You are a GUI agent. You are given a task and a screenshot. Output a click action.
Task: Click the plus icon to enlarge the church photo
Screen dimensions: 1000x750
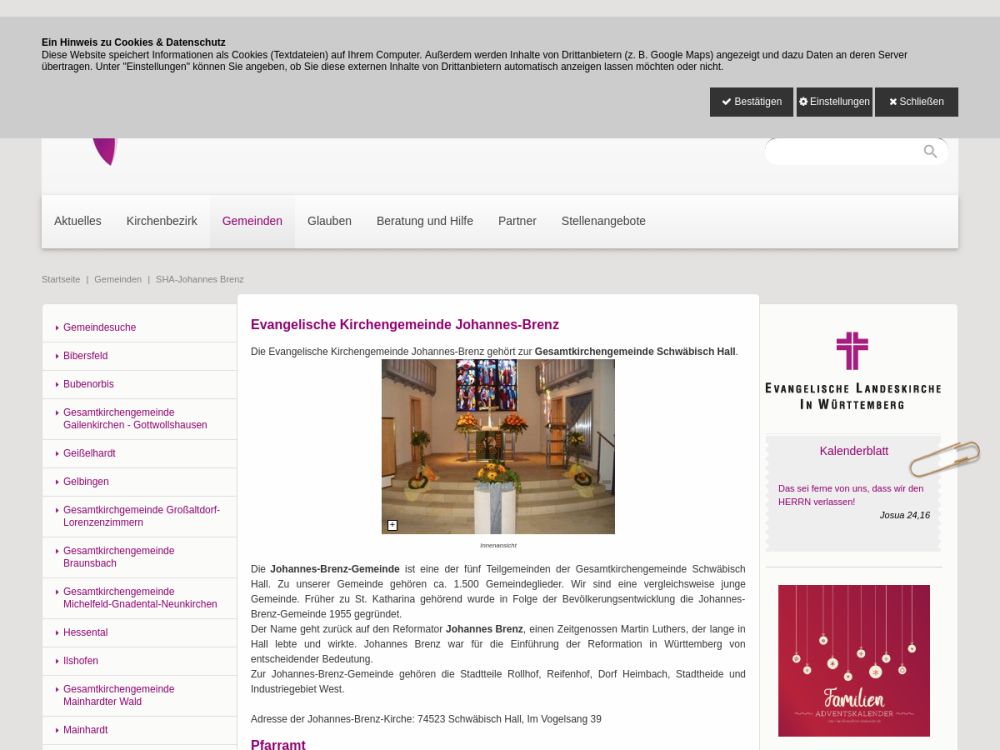pos(392,525)
